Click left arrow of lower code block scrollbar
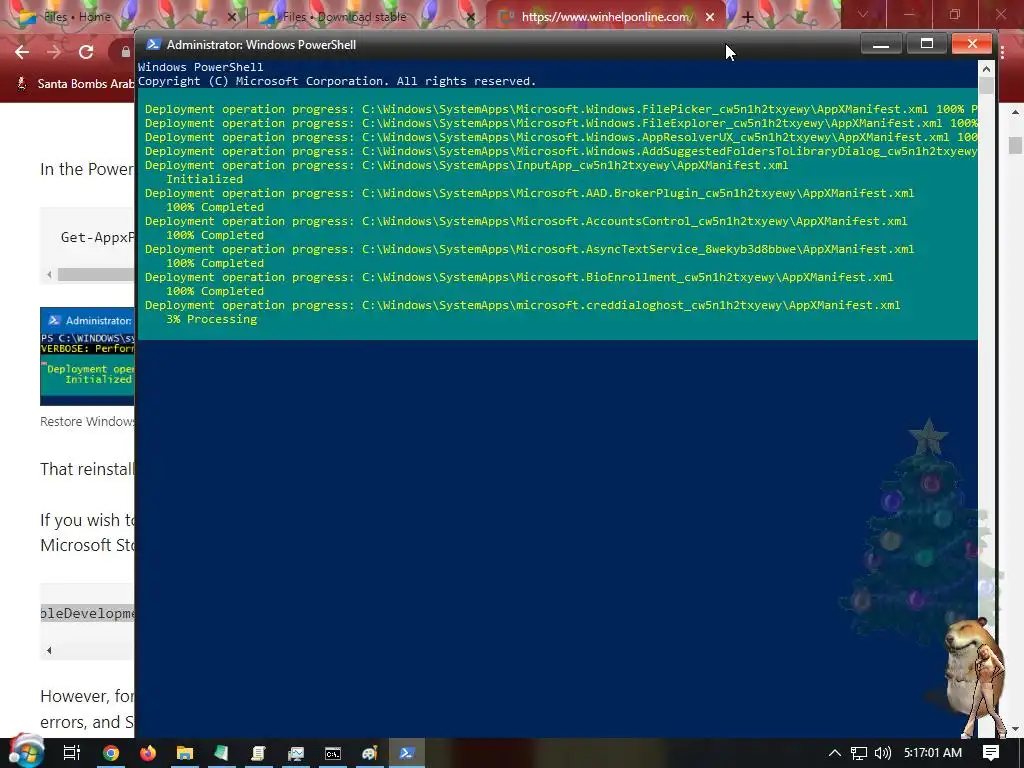 click(49, 650)
